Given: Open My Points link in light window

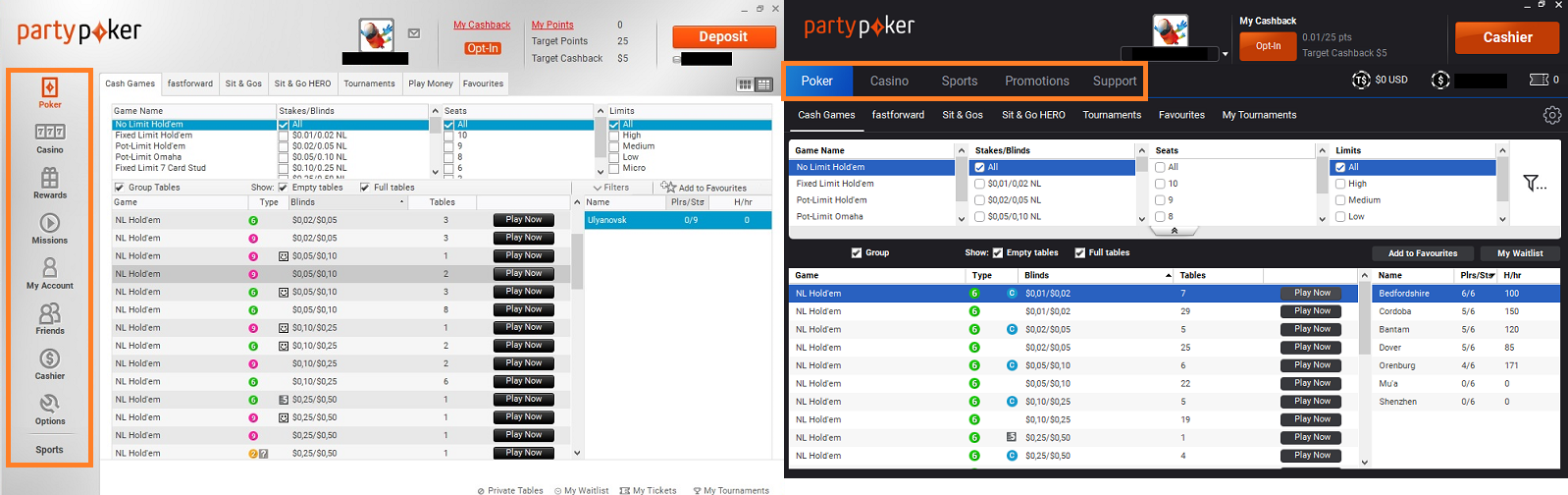Looking at the screenshot, I should tap(552, 25).
